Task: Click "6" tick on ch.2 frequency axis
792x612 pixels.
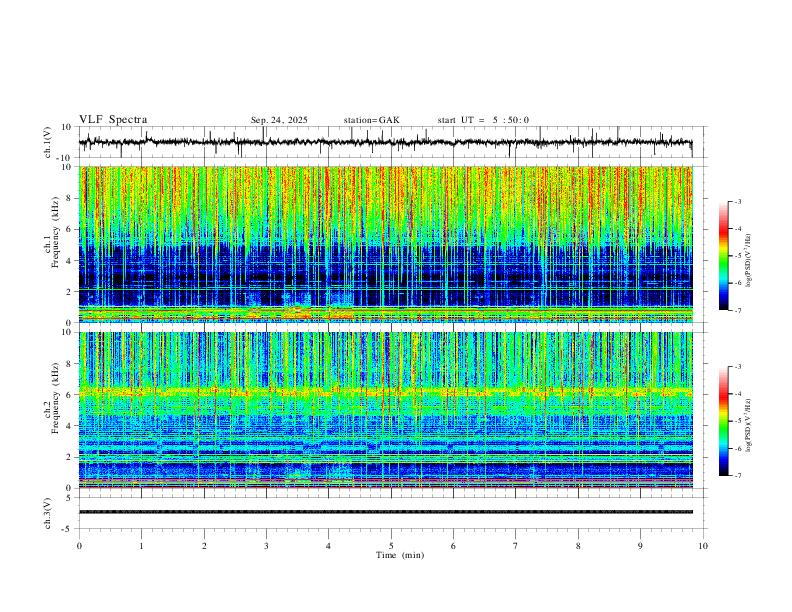Action: pos(69,395)
